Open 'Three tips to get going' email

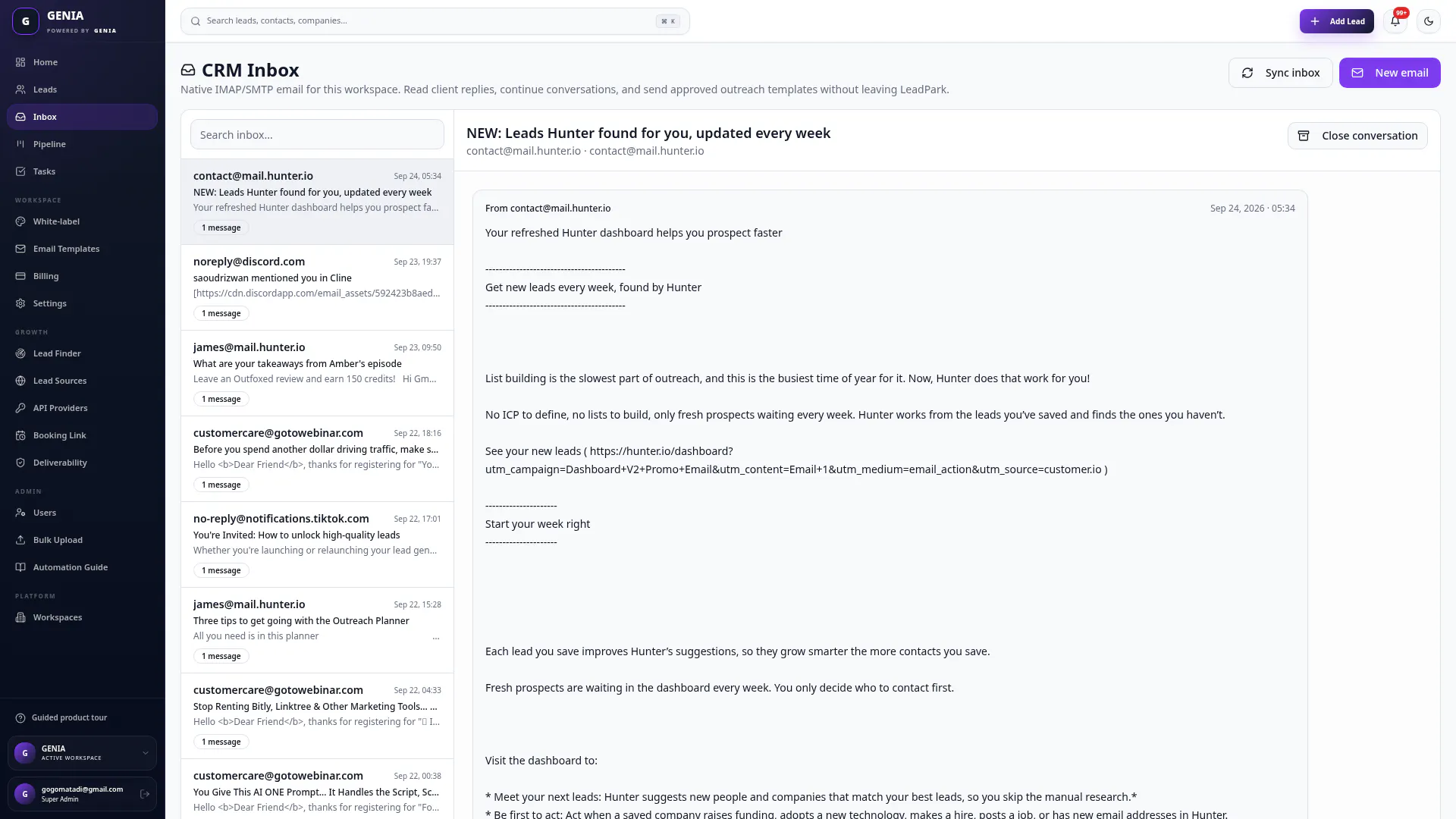point(317,630)
